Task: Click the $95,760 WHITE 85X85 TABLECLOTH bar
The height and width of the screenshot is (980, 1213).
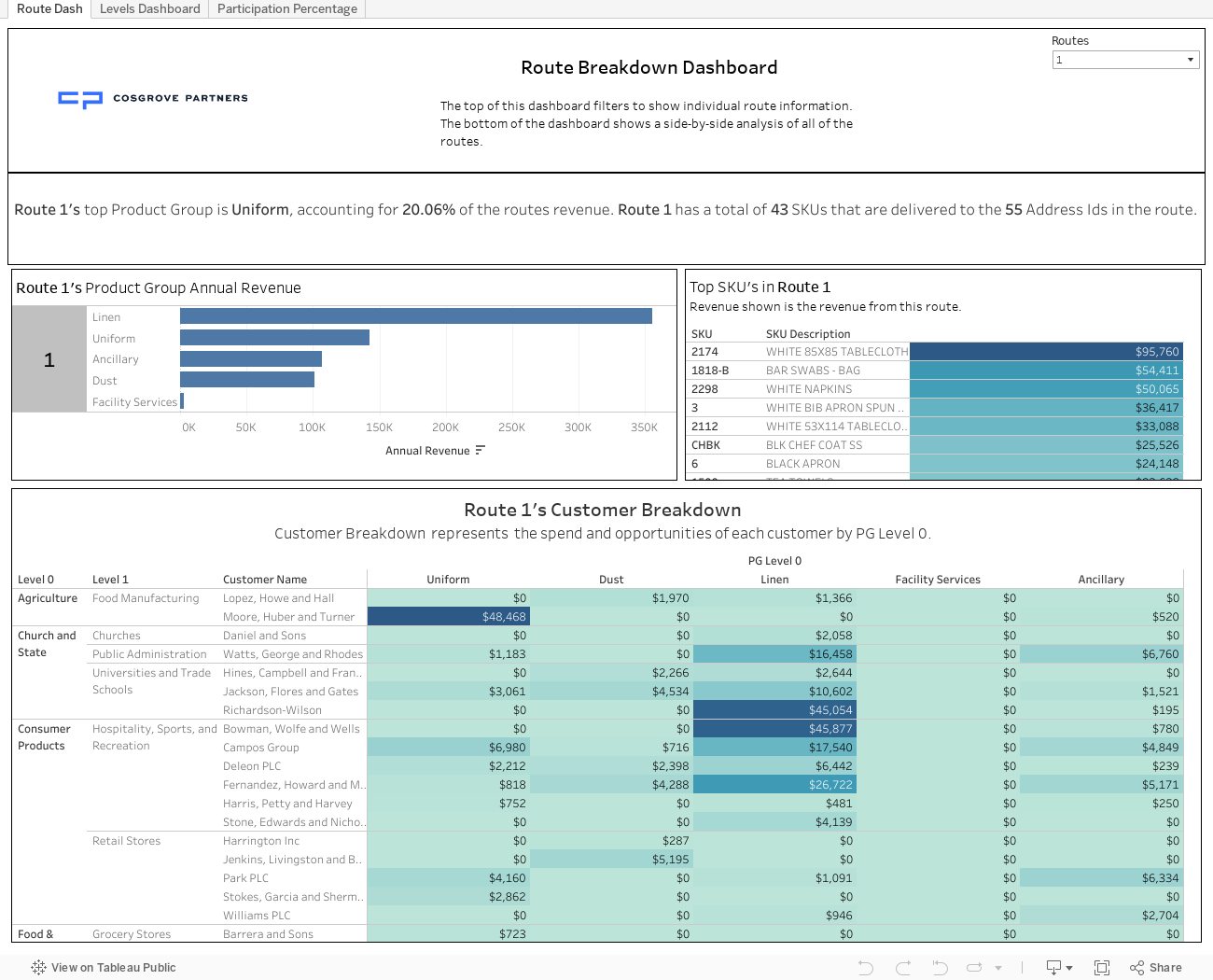Action: click(1046, 352)
